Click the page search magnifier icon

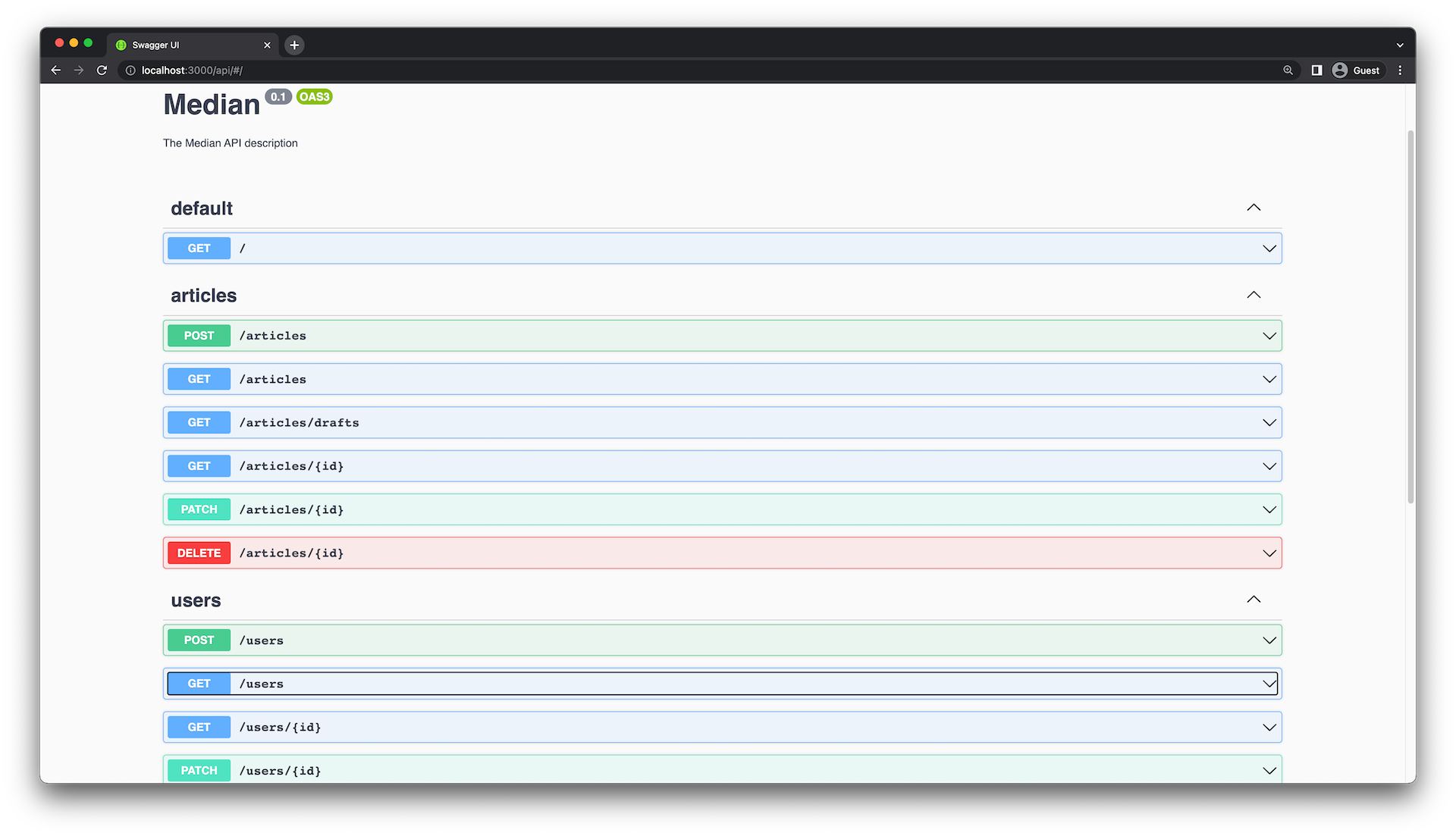pos(1288,70)
